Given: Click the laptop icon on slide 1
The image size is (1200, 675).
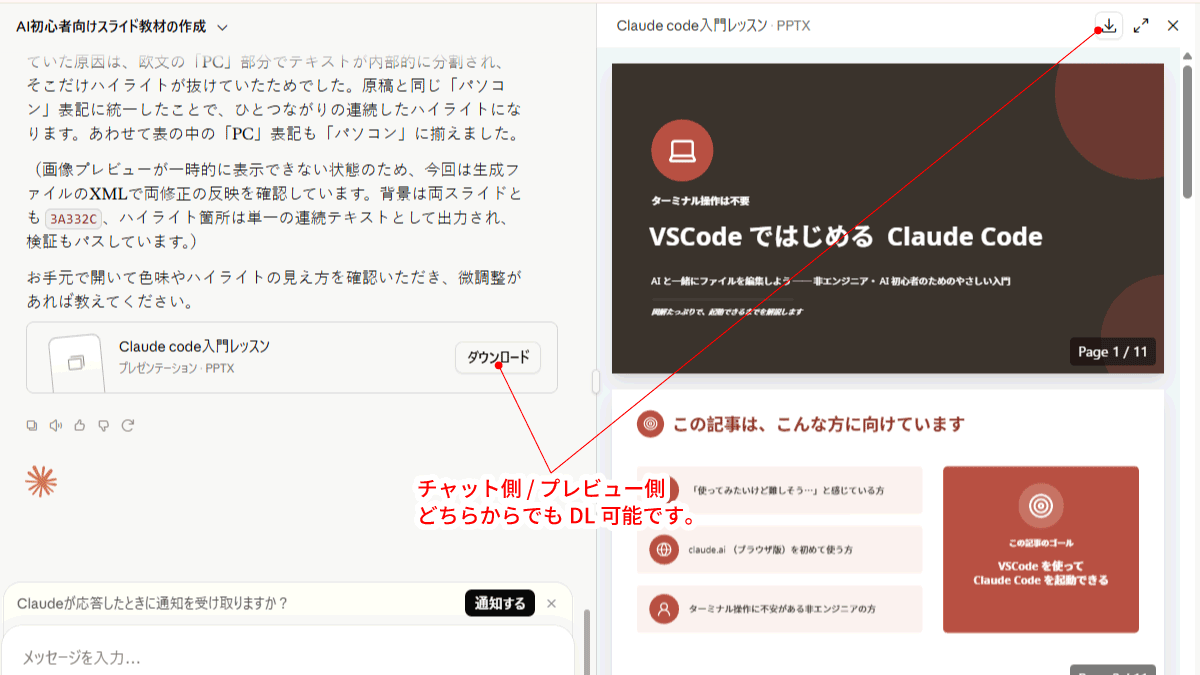Looking at the screenshot, I should 681,150.
